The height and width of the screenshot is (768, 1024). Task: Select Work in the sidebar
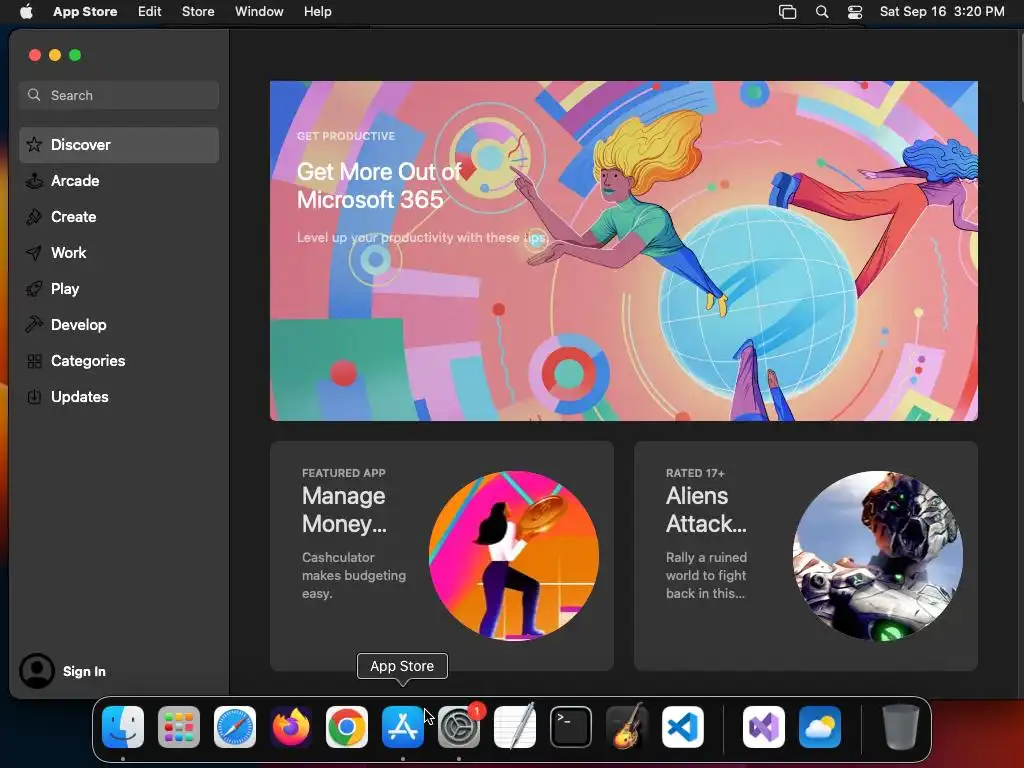coord(119,253)
